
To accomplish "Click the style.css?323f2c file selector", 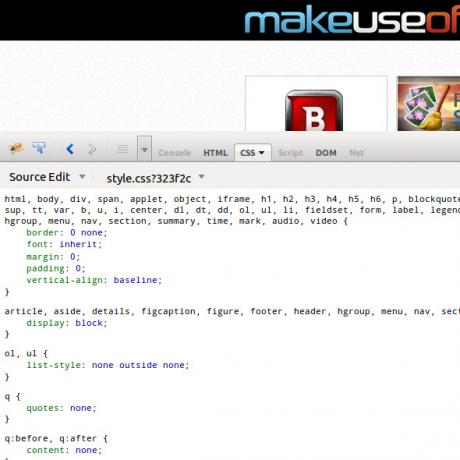I will [x=149, y=179].
